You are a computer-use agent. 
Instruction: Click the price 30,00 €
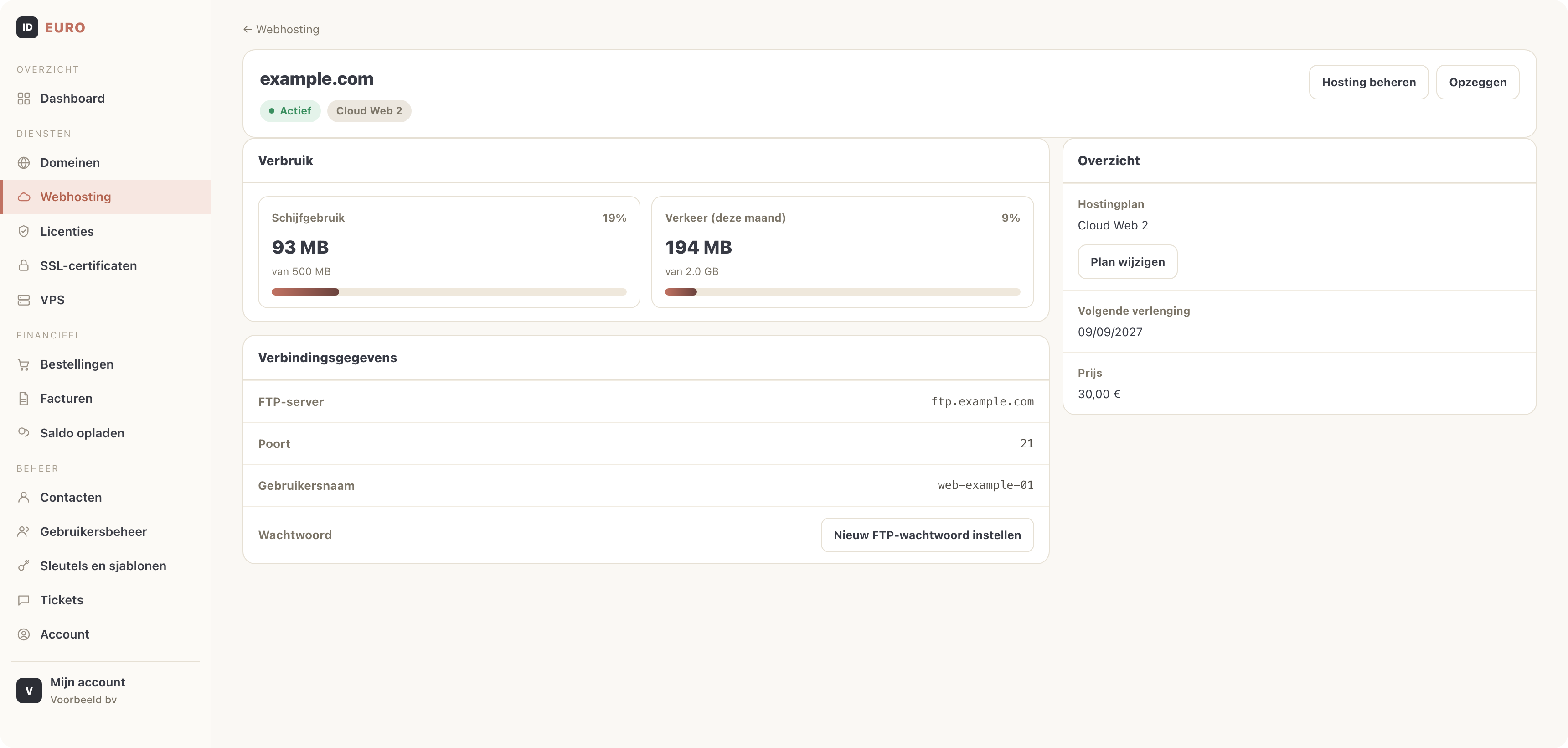point(1099,394)
